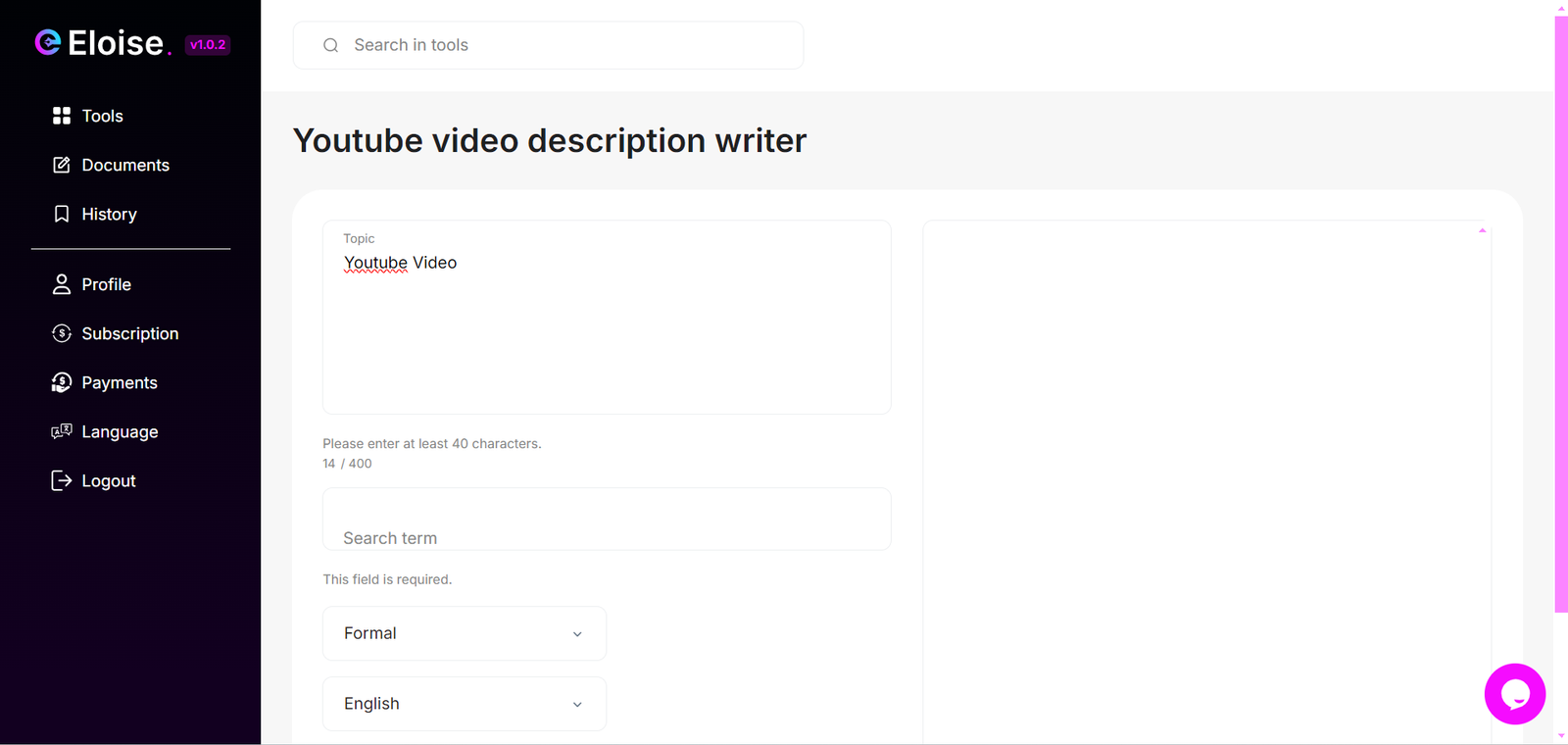This screenshot has width=1568, height=745.
Task: Click the search magnifier icon
Action: 331,45
